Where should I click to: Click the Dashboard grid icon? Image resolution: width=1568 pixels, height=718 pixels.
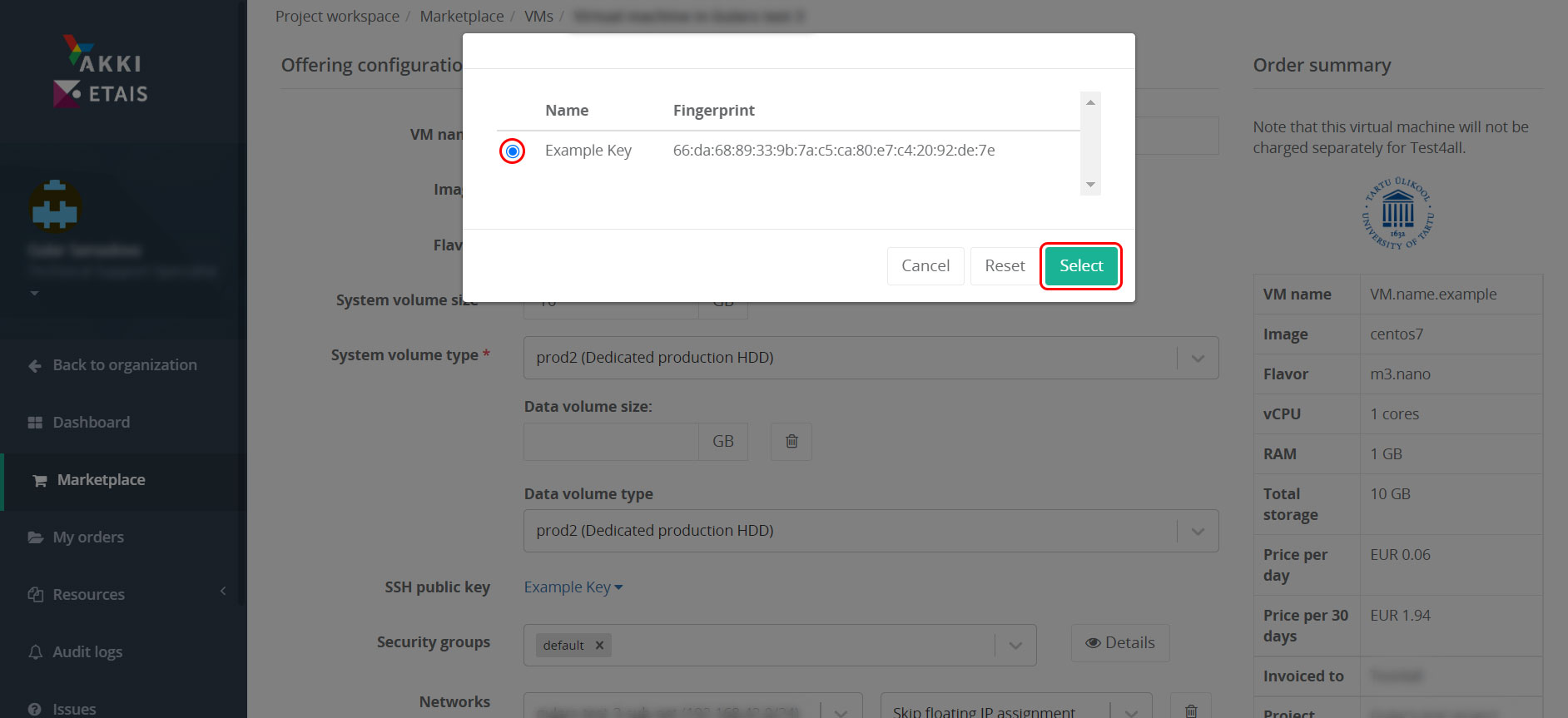(35, 423)
